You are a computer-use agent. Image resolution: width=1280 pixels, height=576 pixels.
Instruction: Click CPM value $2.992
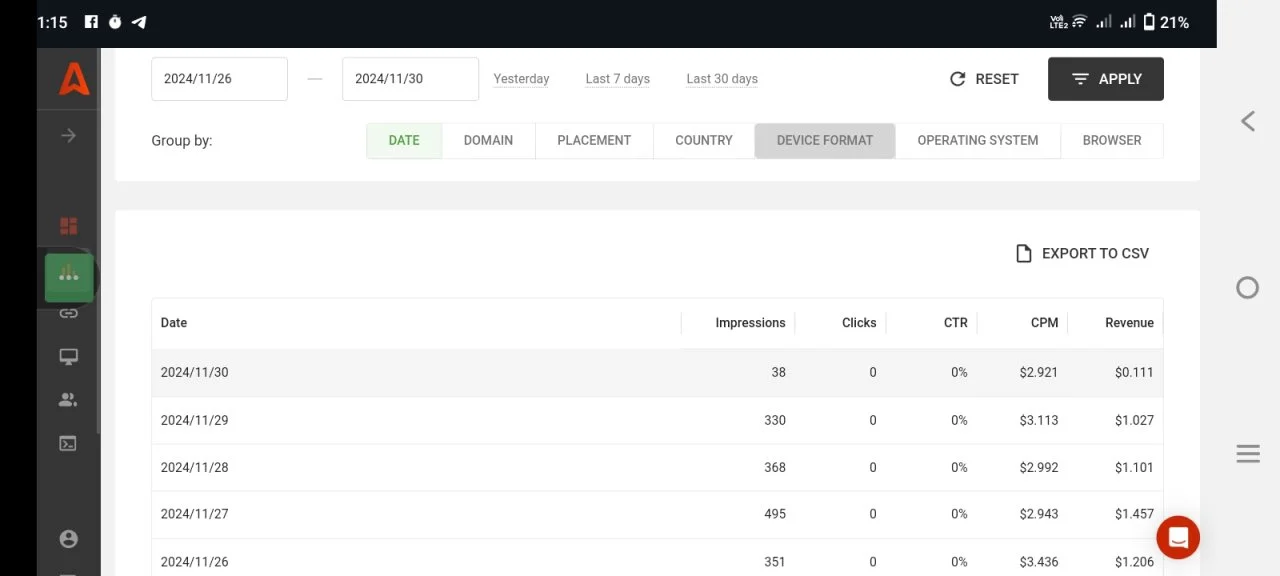coord(1039,467)
